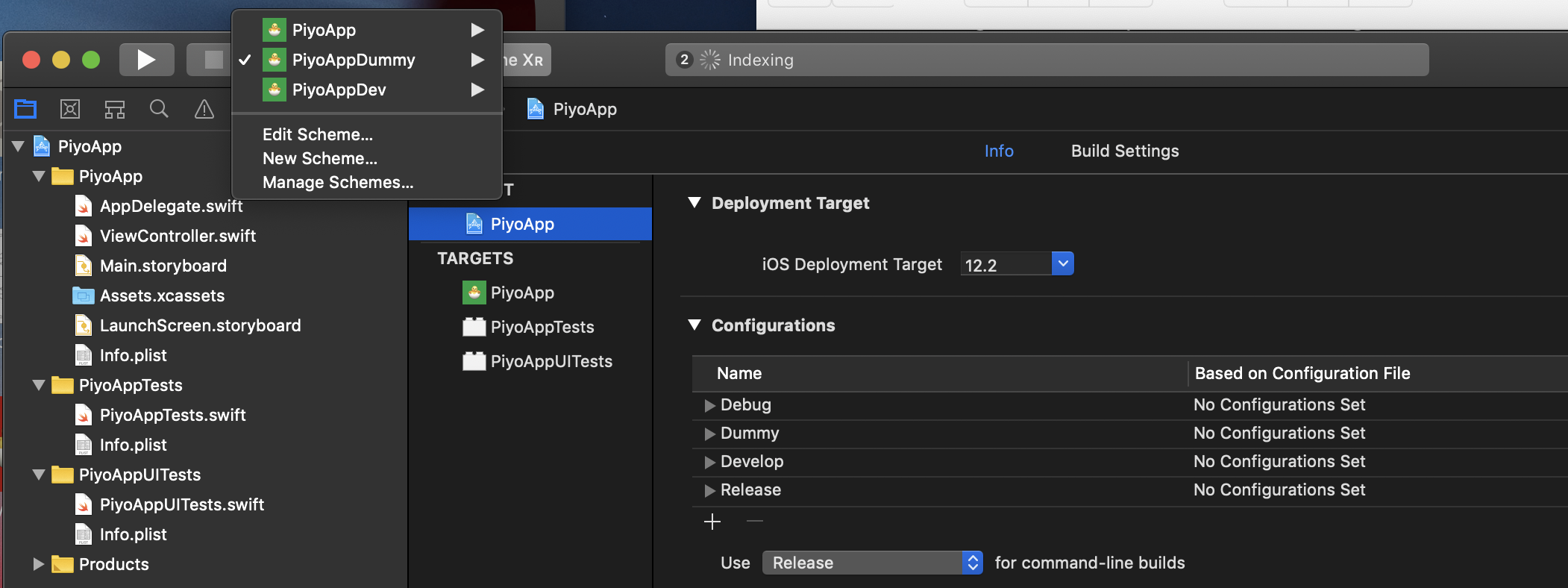Collapse the PiyoApp project root triangle
1568x588 pixels.
(19, 146)
